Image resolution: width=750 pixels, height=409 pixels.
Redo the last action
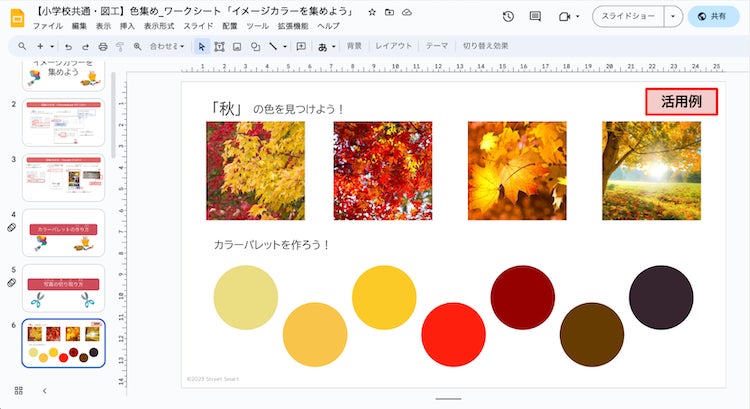[85, 46]
